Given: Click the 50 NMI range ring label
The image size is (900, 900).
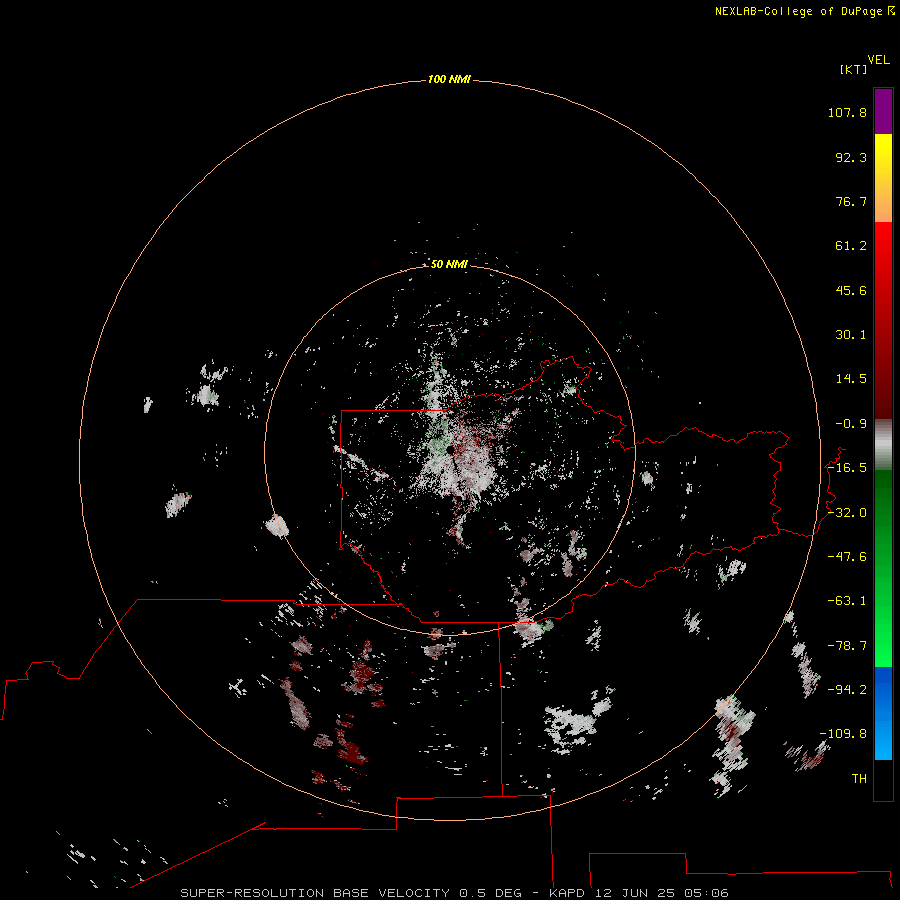Looking at the screenshot, I should coord(449,264).
